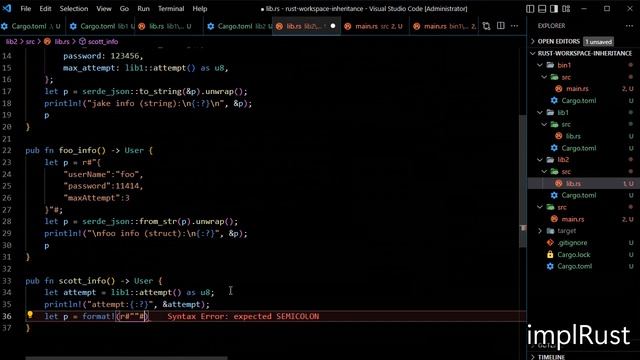
Task: Open editor More Actions ellipsis
Action: 514,26
